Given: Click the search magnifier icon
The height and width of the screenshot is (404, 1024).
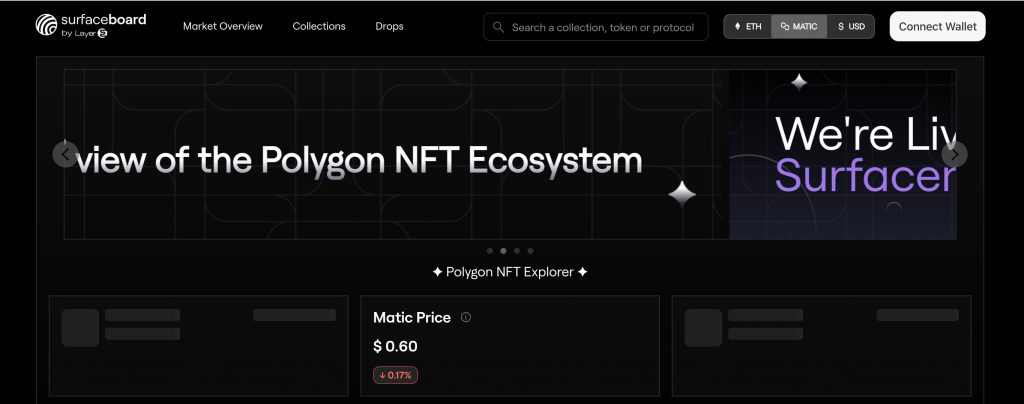Looking at the screenshot, I should (x=498, y=27).
